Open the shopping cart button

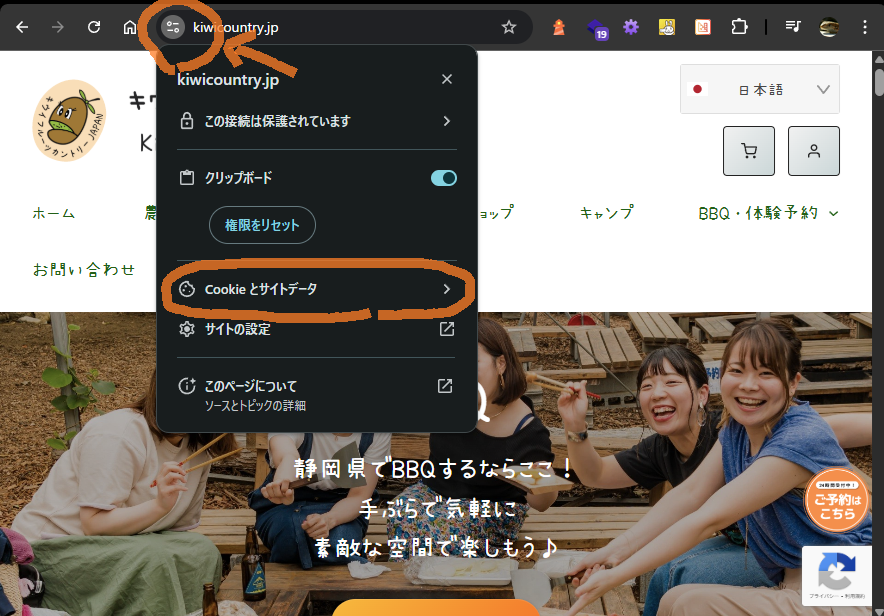point(748,151)
